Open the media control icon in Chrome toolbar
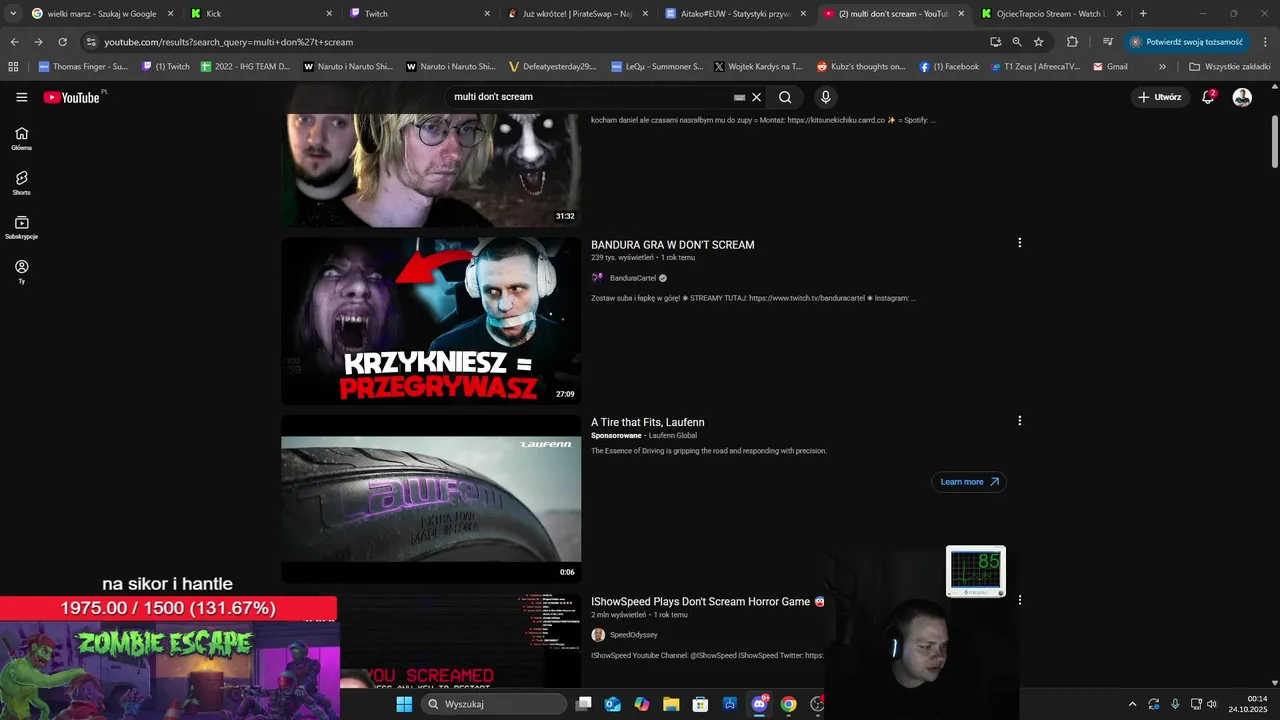 coord(1108,42)
